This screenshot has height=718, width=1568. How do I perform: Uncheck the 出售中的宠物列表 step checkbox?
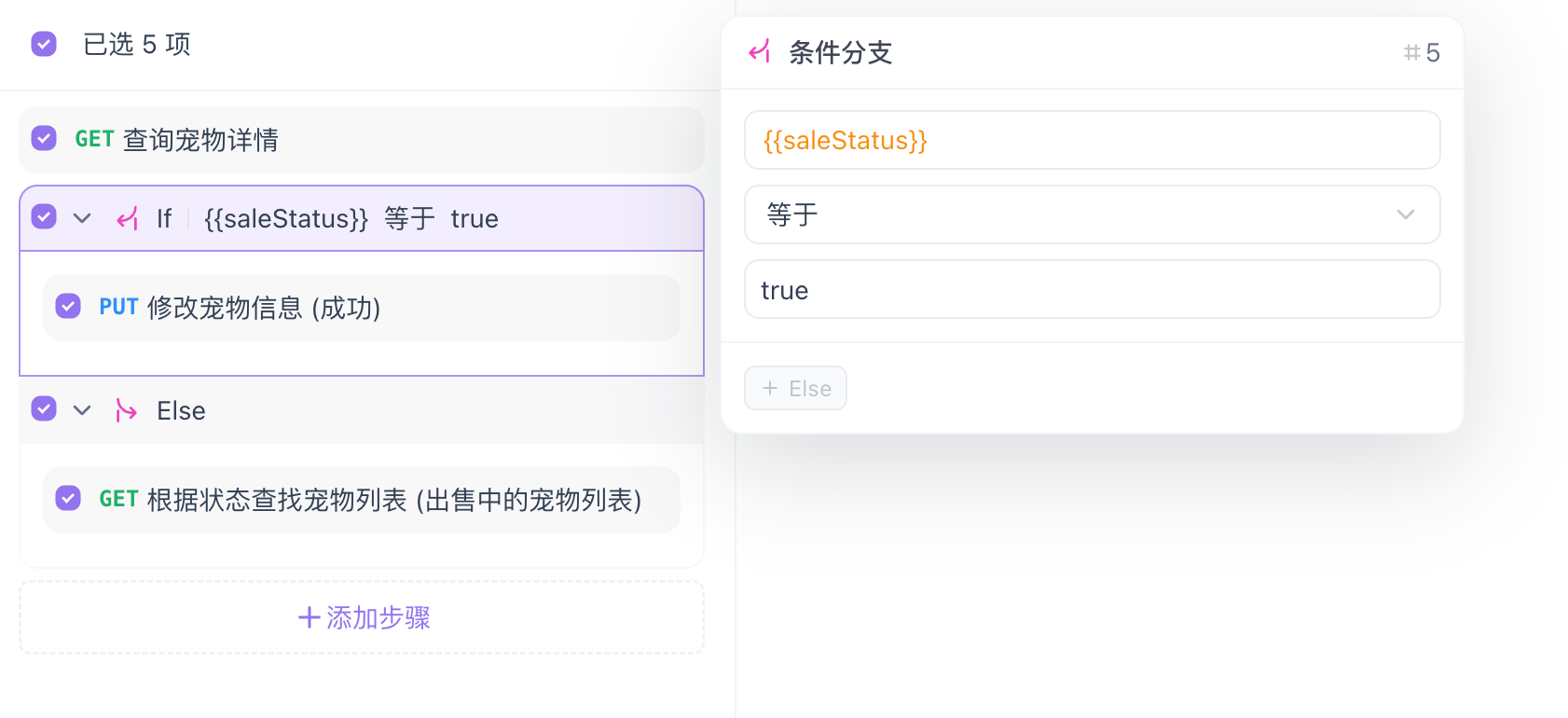68,499
